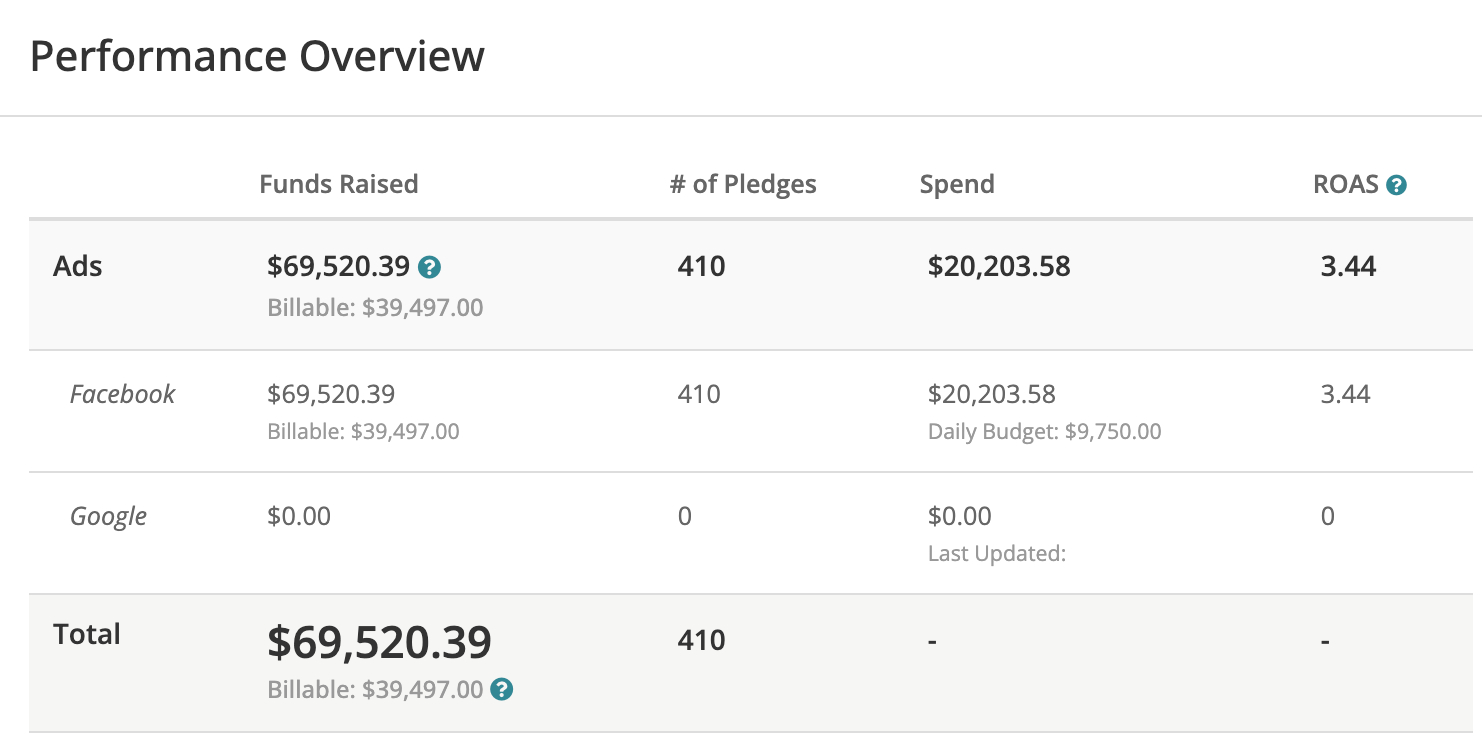This screenshot has height=754, width=1482.
Task: Click the Performance Overview heading
Action: [257, 56]
